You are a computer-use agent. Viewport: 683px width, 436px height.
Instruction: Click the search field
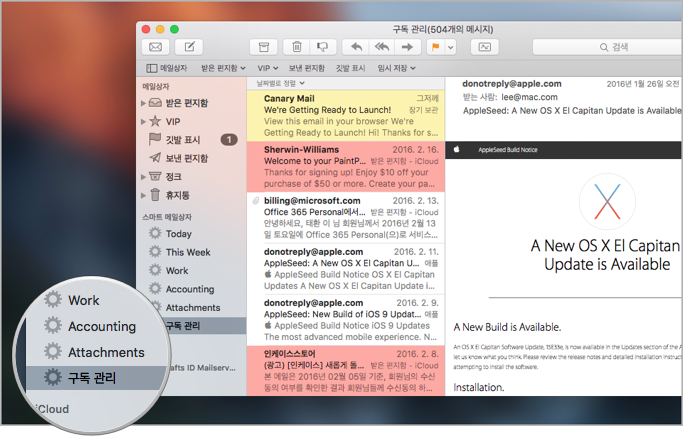(x=608, y=47)
